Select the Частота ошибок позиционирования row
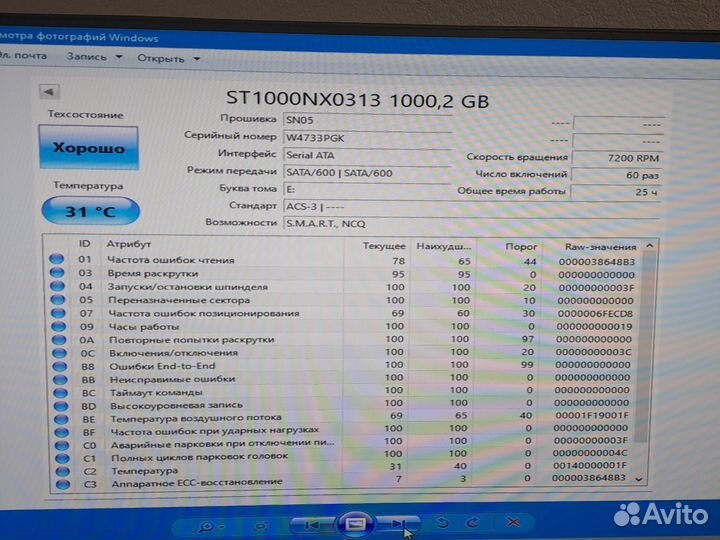This screenshot has width=720, height=540. (x=344, y=313)
